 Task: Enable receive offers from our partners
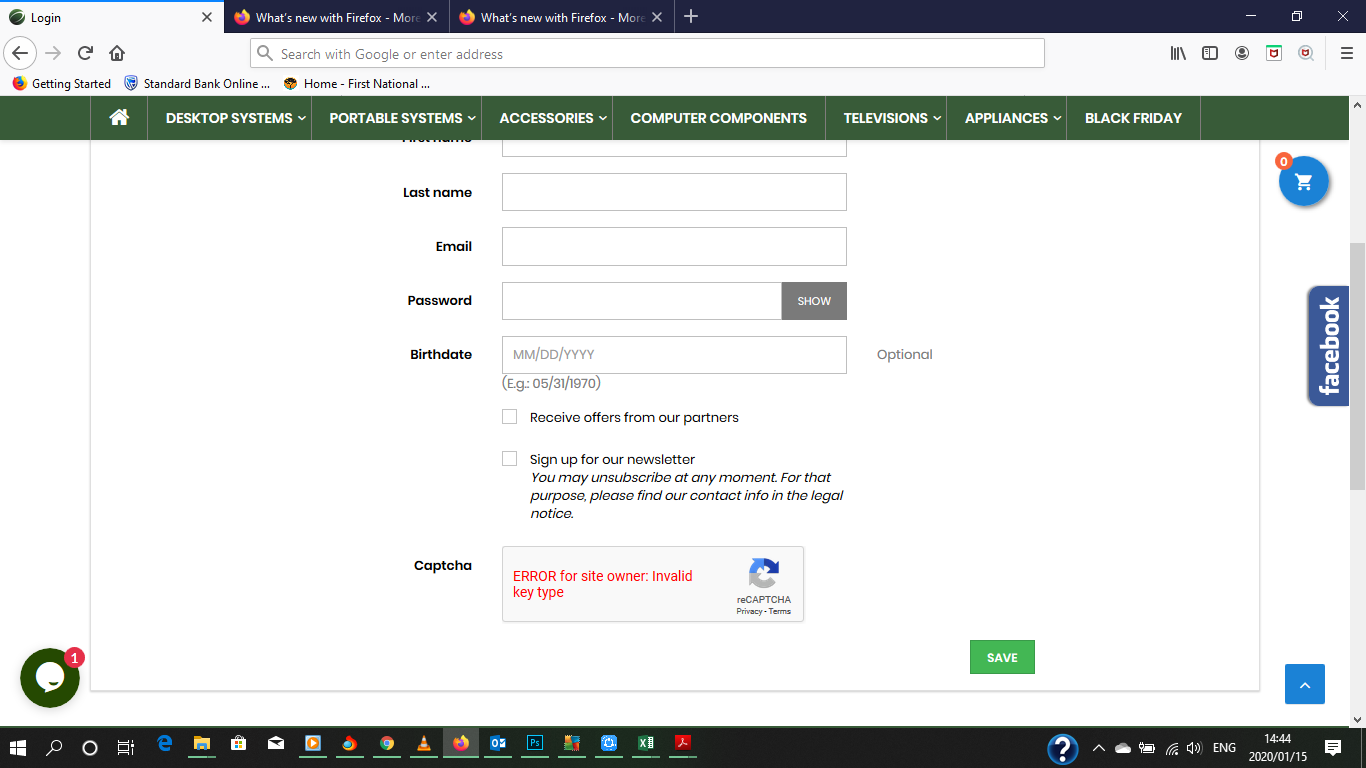[509, 416]
